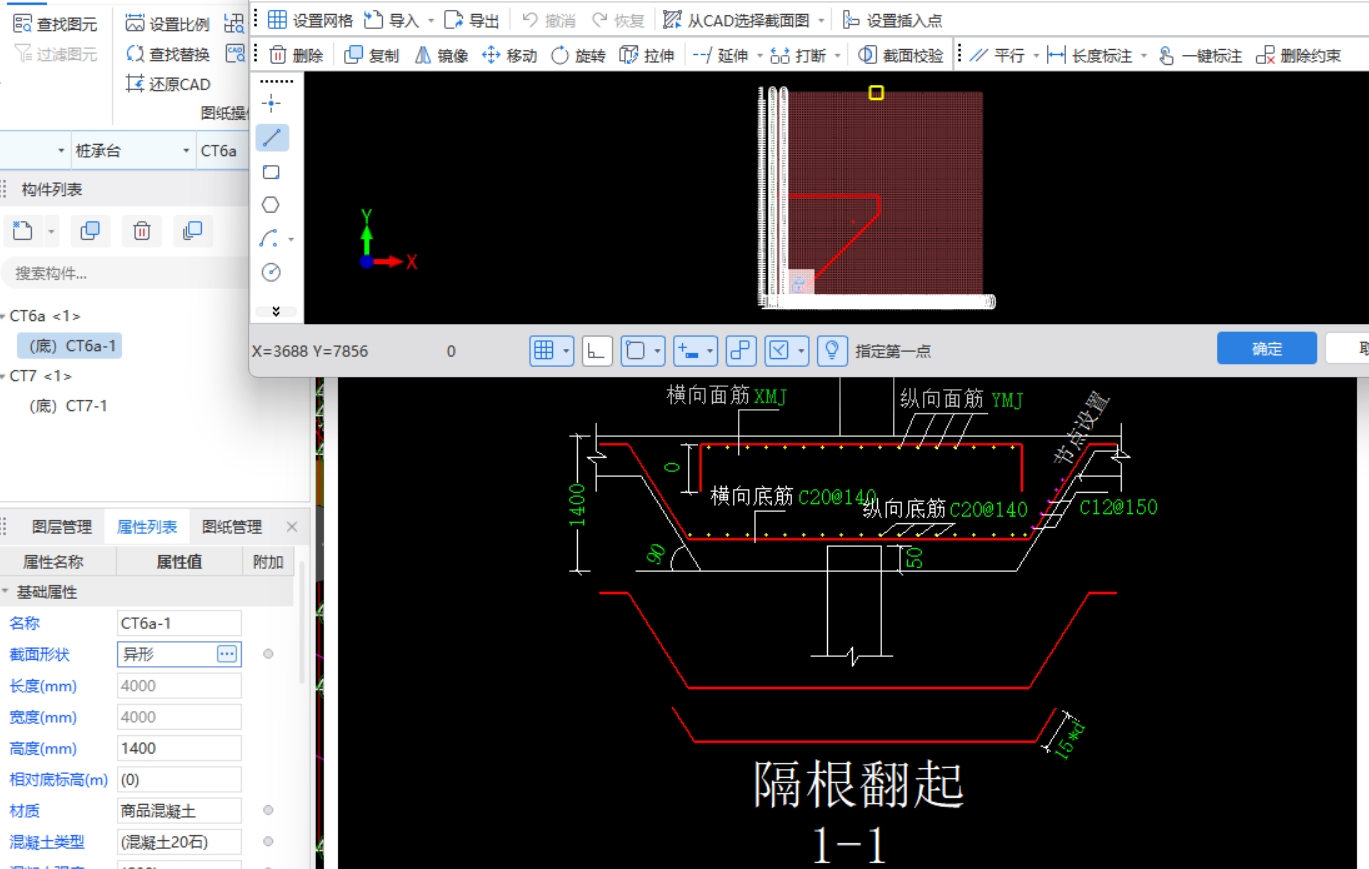Screen dimensions: 1369x869
Task: Switch to the 图层管理 tab
Action: coord(62,527)
